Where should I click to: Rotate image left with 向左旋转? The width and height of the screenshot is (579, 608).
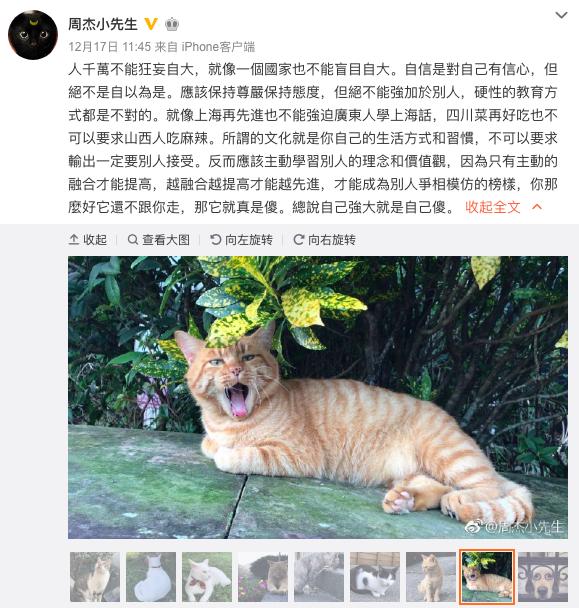click(241, 240)
